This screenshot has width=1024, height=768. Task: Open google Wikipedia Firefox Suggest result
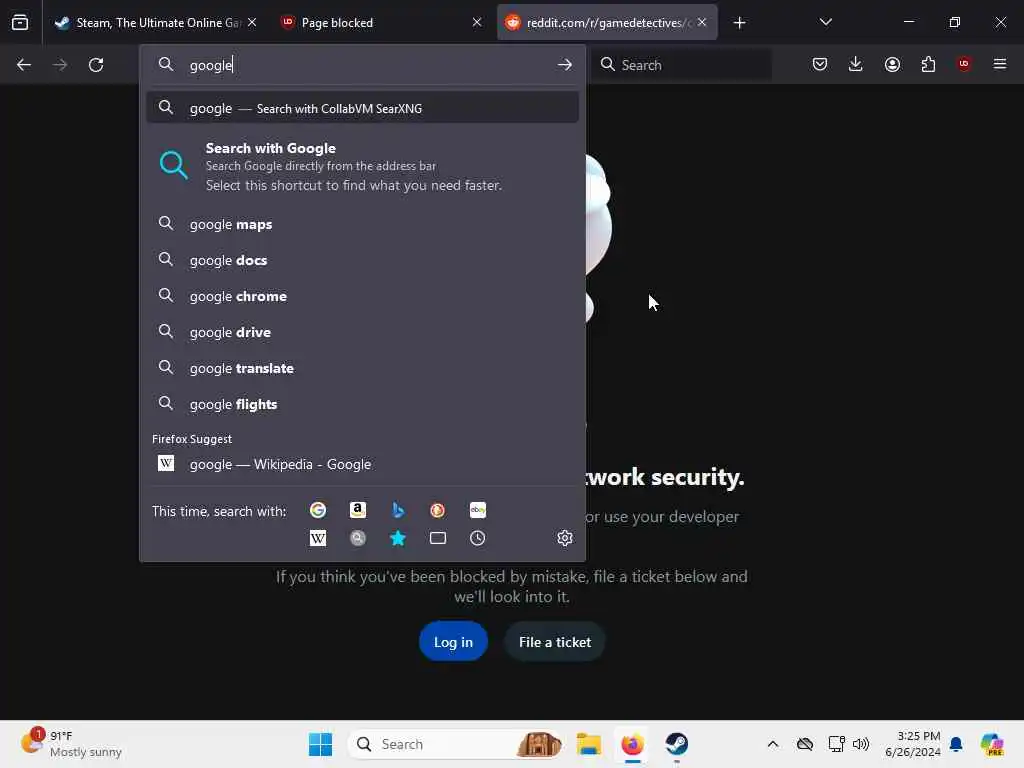362,464
